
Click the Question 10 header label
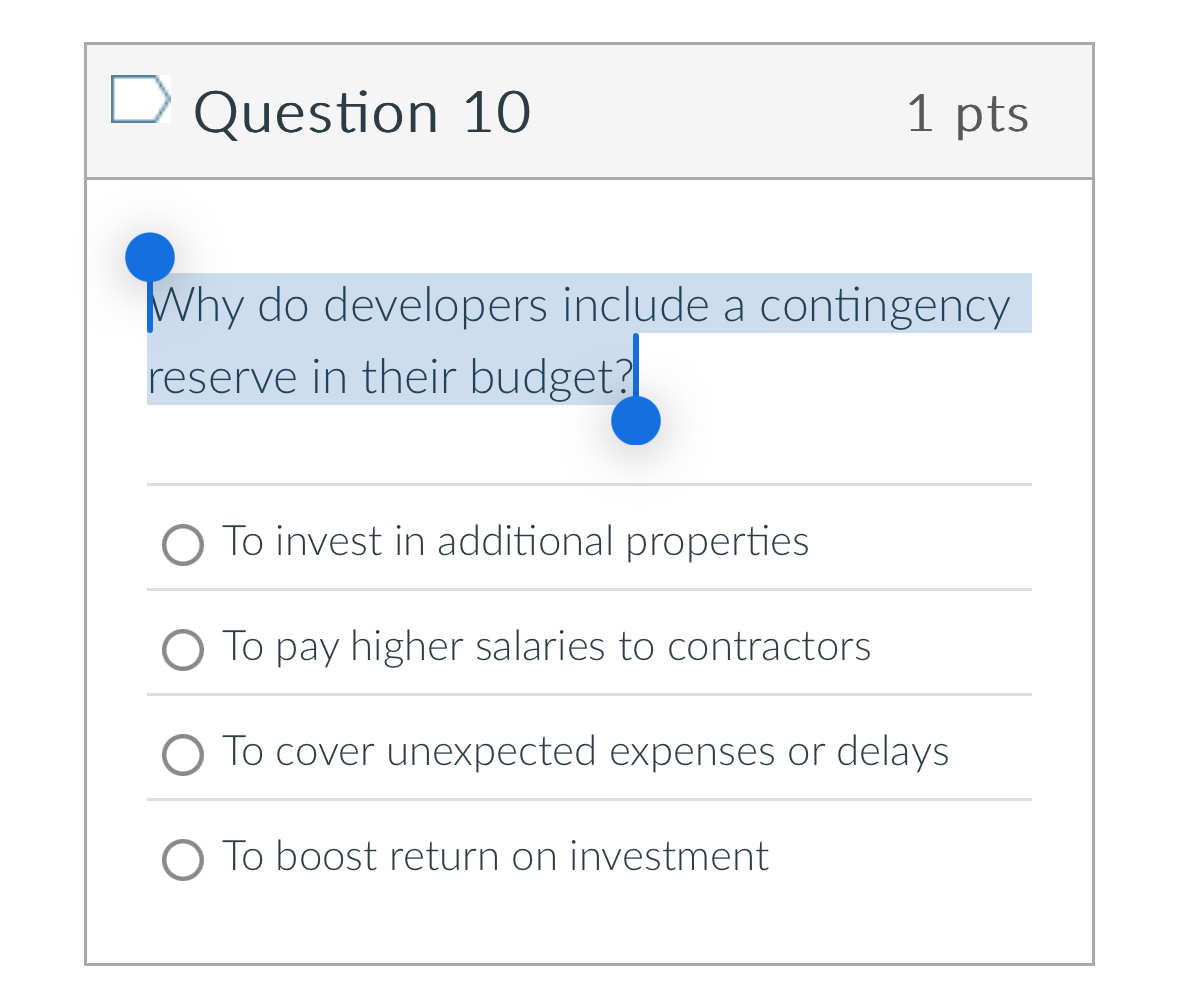(x=361, y=111)
